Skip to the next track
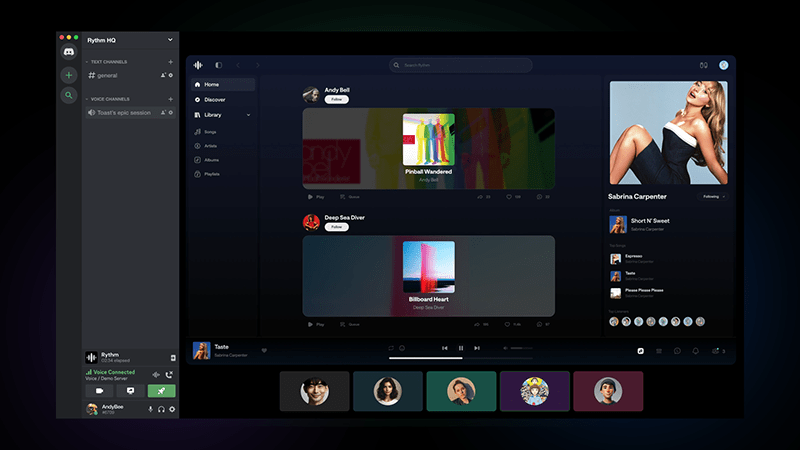 click(477, 348)
